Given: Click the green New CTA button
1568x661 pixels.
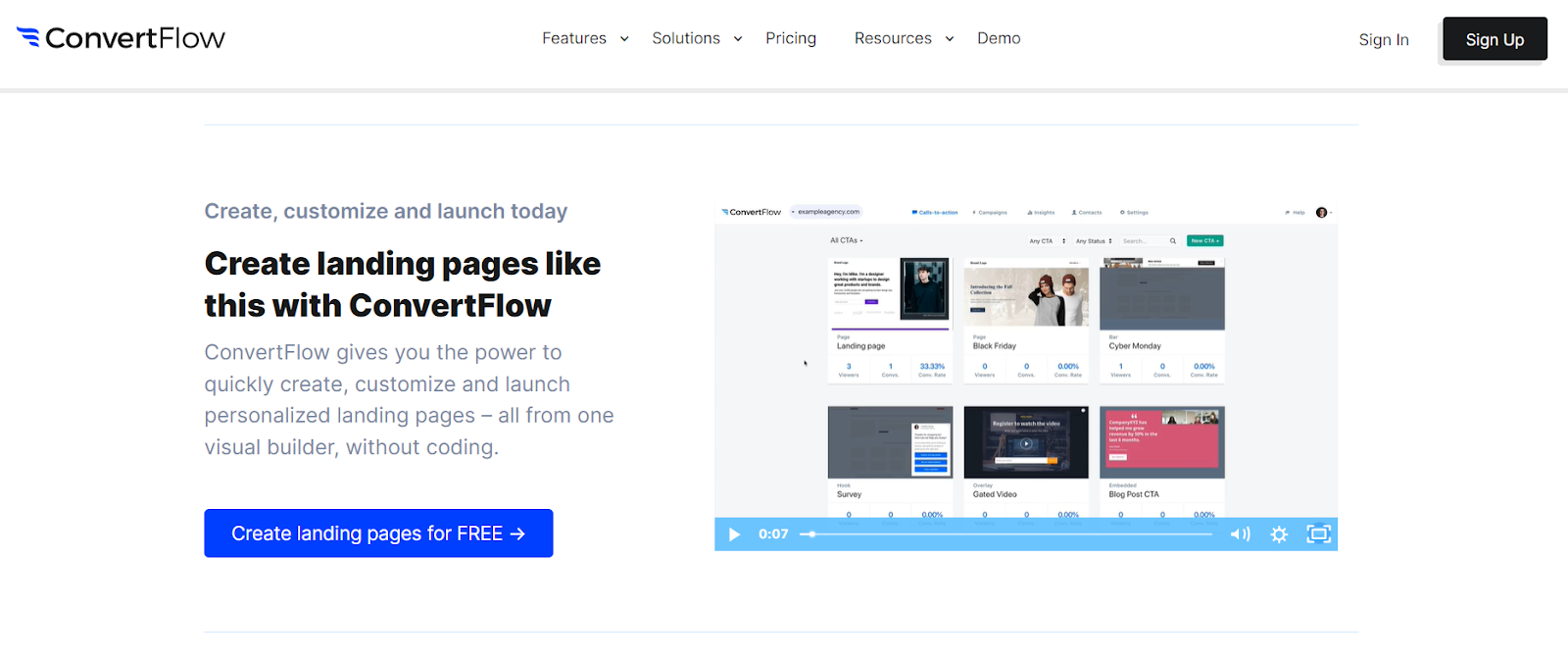Looking at the screenshot, I should pos(1204,240).
